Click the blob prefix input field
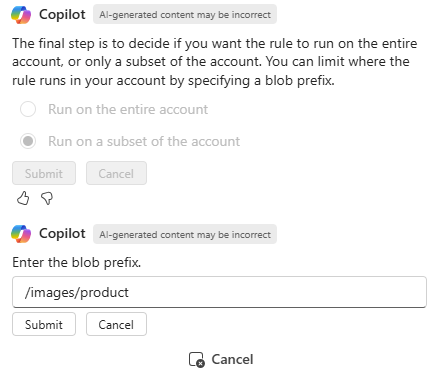 (x=219, y=292)
